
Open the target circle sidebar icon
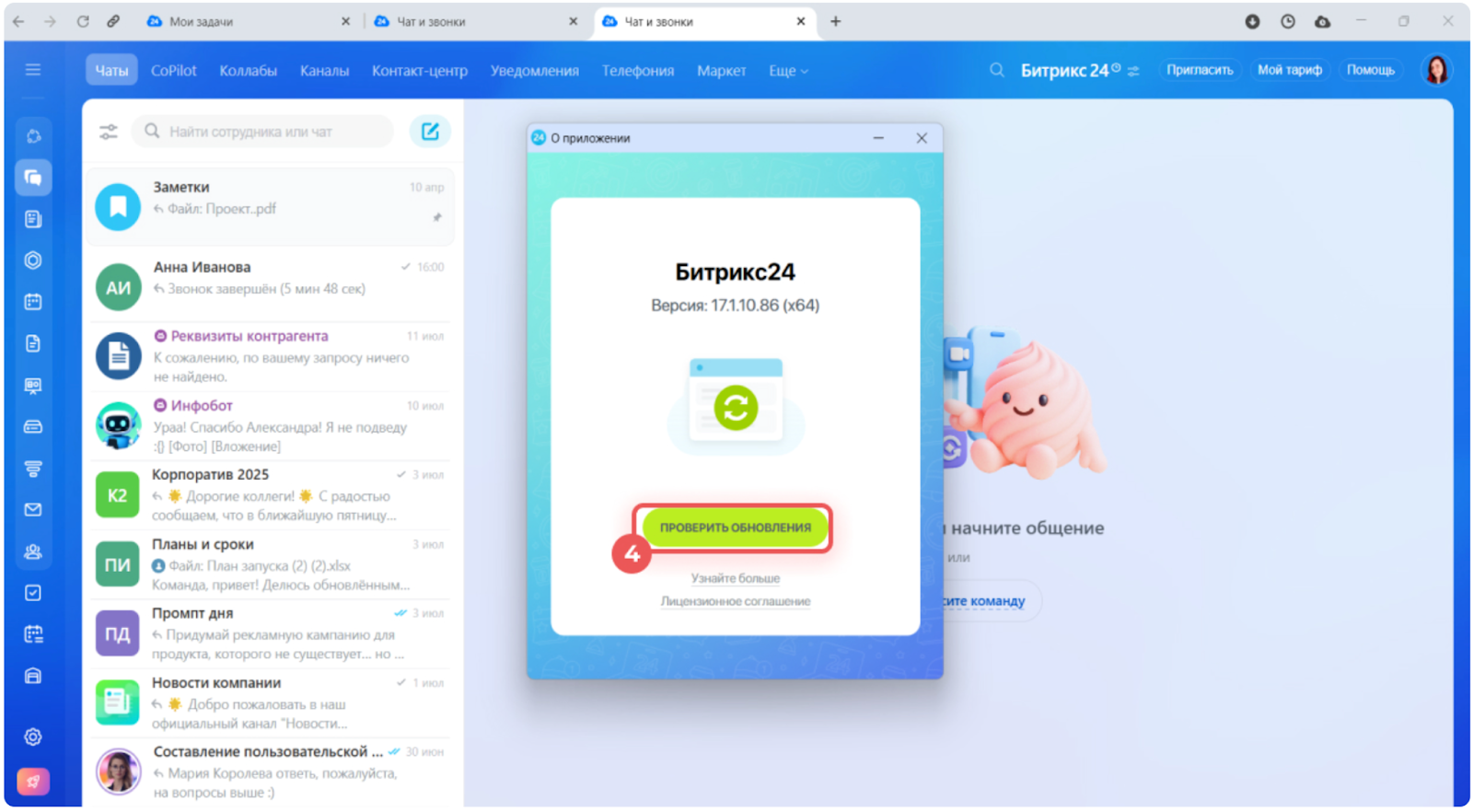click(33, 261)
